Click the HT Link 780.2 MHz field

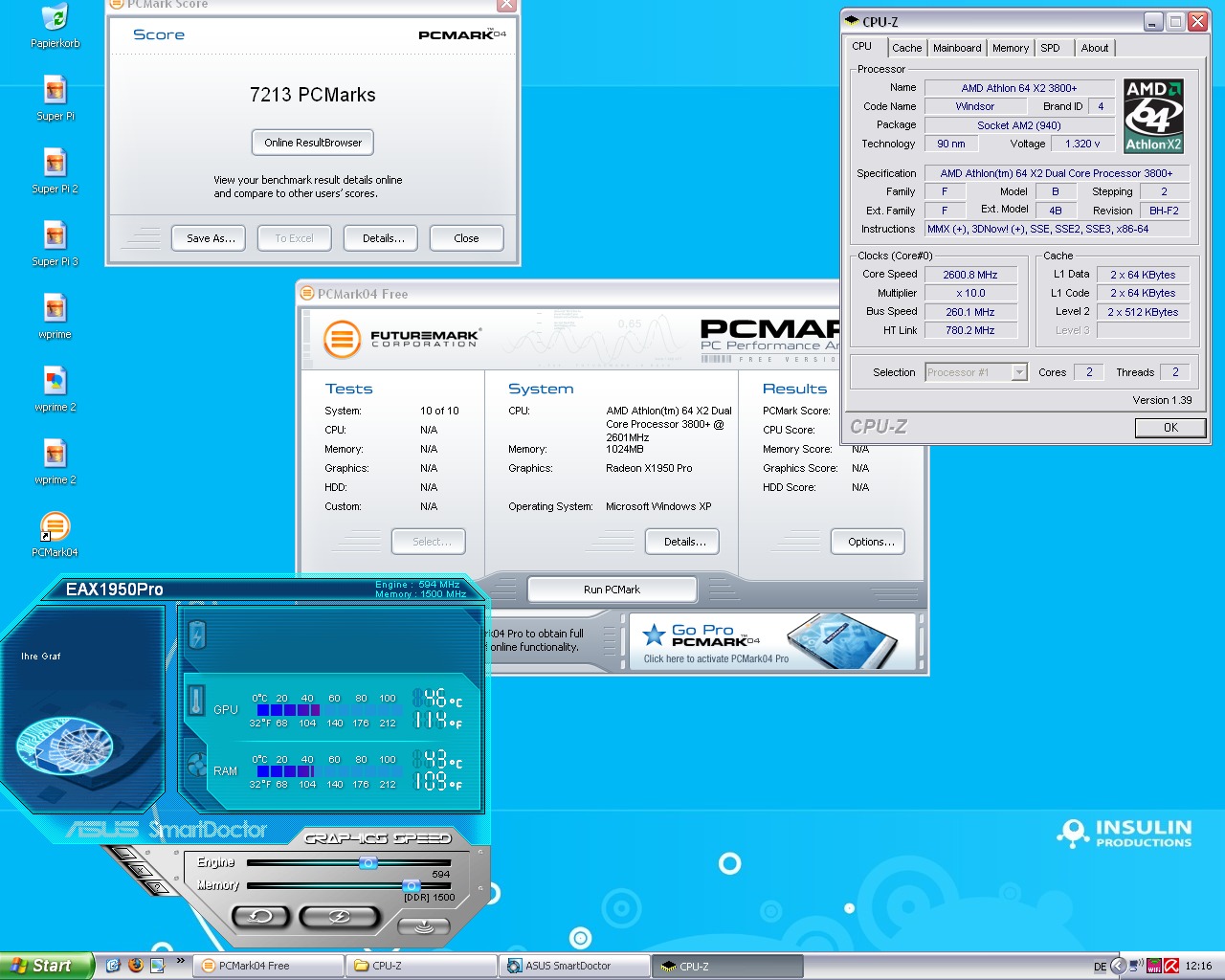pos(970,330)
